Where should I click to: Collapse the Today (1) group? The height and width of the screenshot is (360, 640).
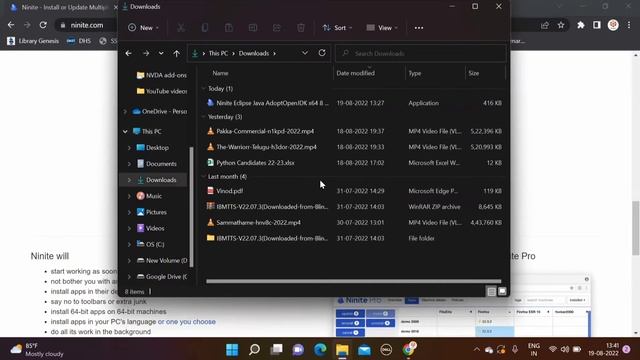point(204,89)
